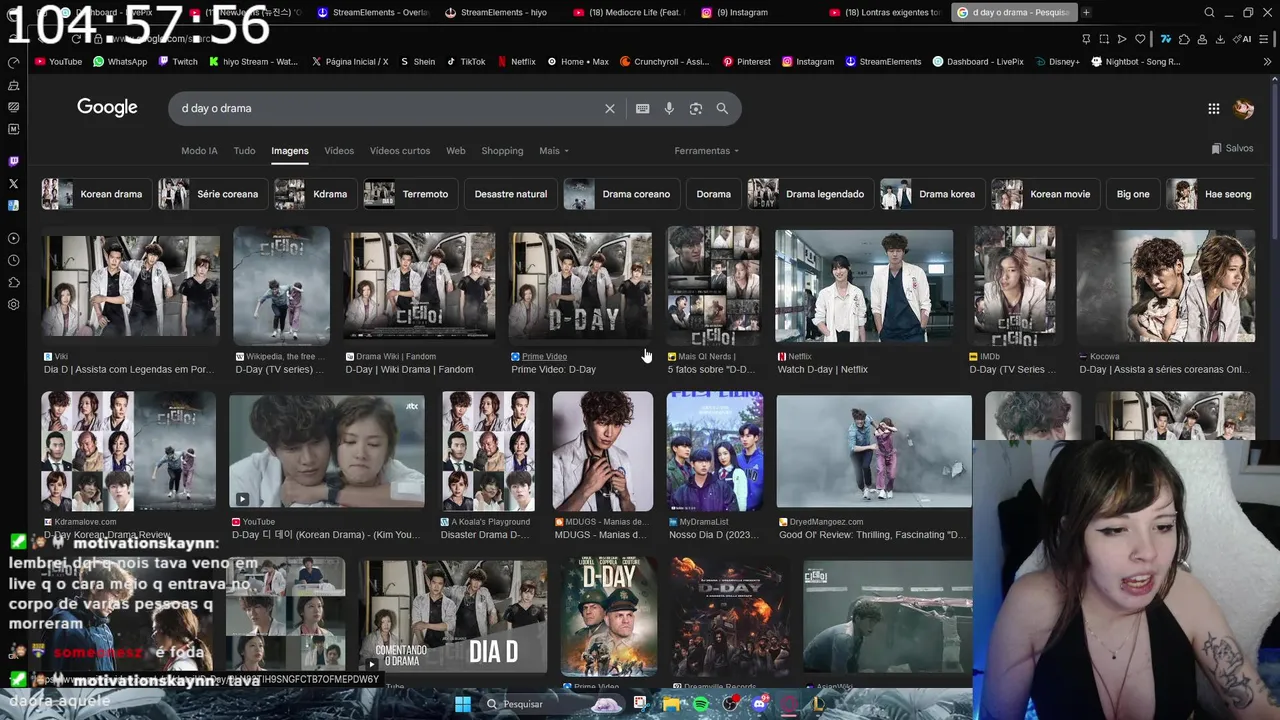This screenshot has width=1280, height=720.
Task: Switch to the Shopping results tab
Action: pos(502,151)
